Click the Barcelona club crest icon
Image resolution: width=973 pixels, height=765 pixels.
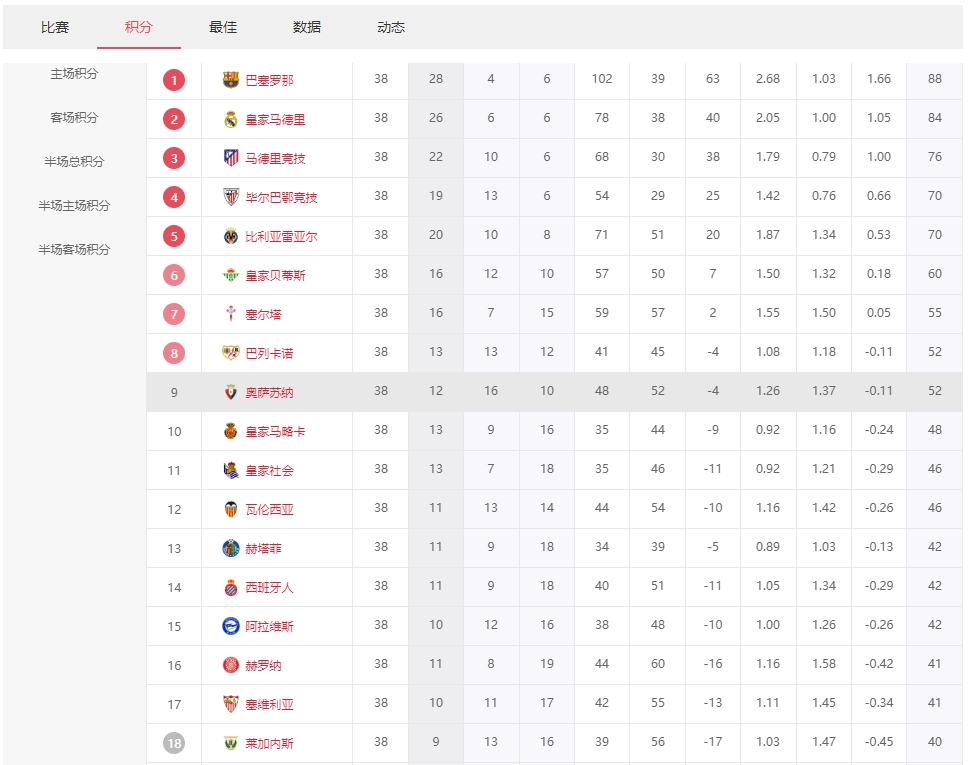point(231,80)
